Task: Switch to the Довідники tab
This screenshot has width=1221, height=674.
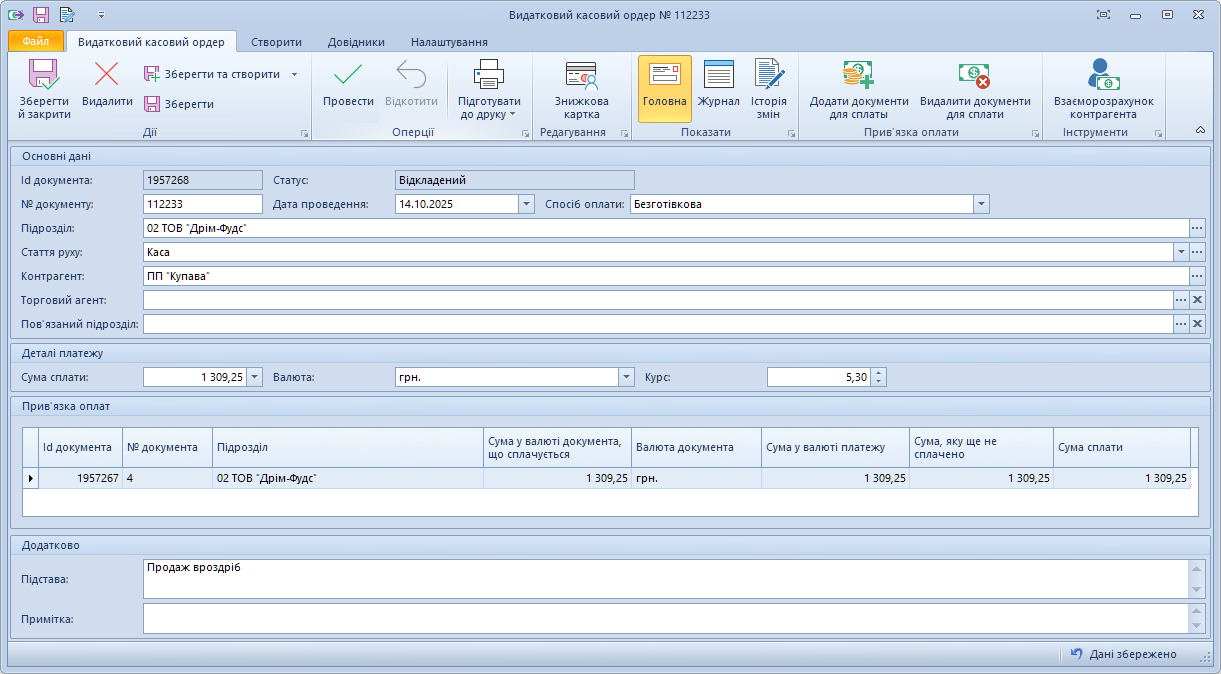Action: pyautogui.click(x=355, y=42)
